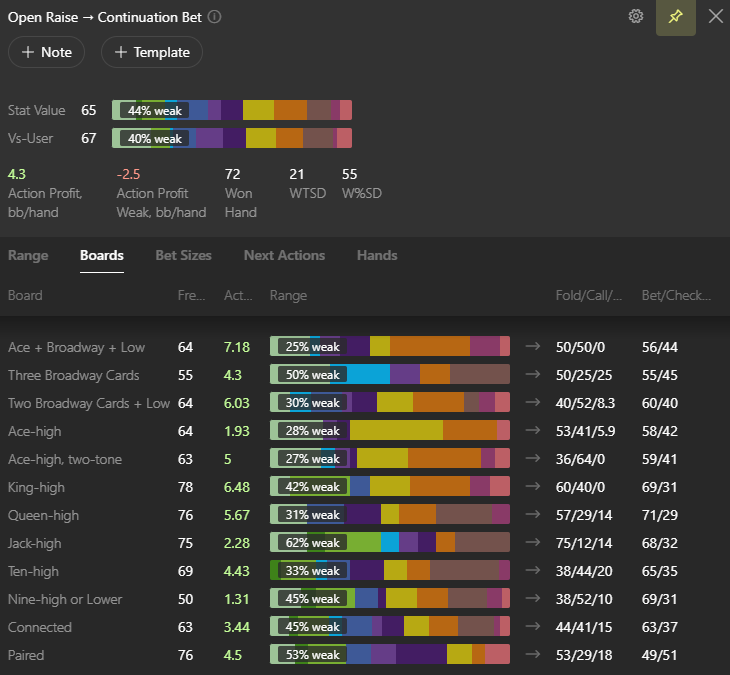
Task: Sort by the Board column header
Action: coord(25,295)
